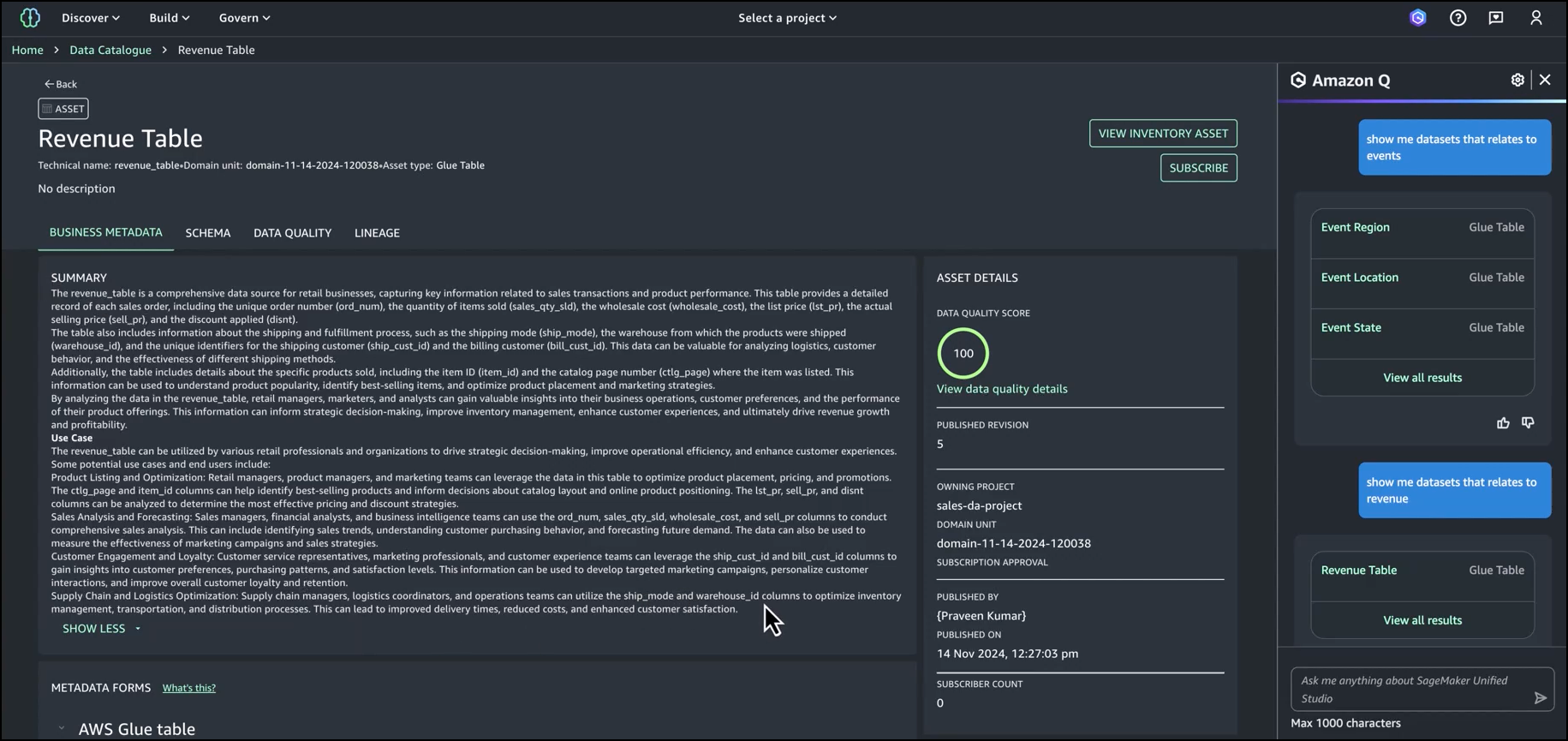Image resolution: width=1568 pixels, height=741 pixels.
Task: Click the {Praveen Kumar} publisher name
Action: coord(981,616)
